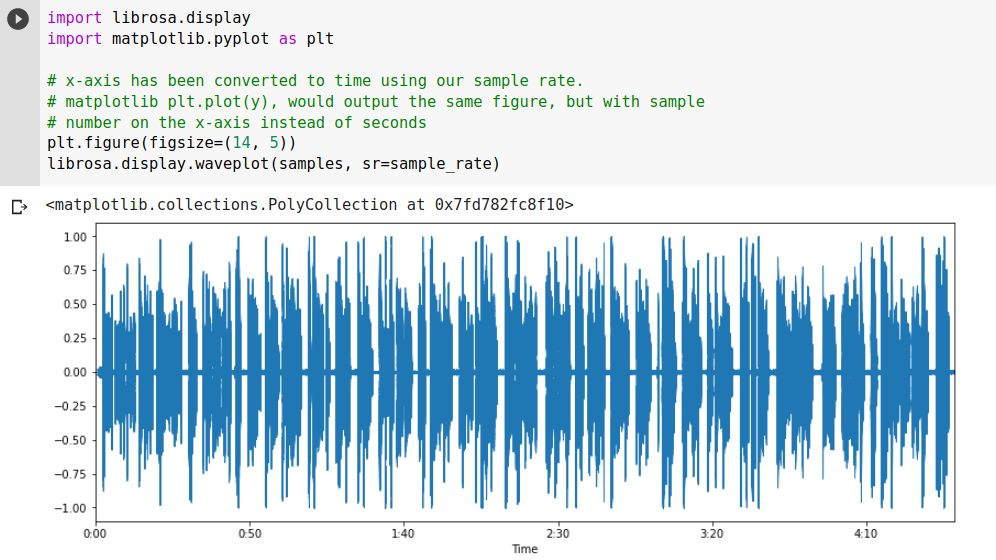Click the 2:30 time tick label
Screen dimensions: 996x560
[558, 534]
